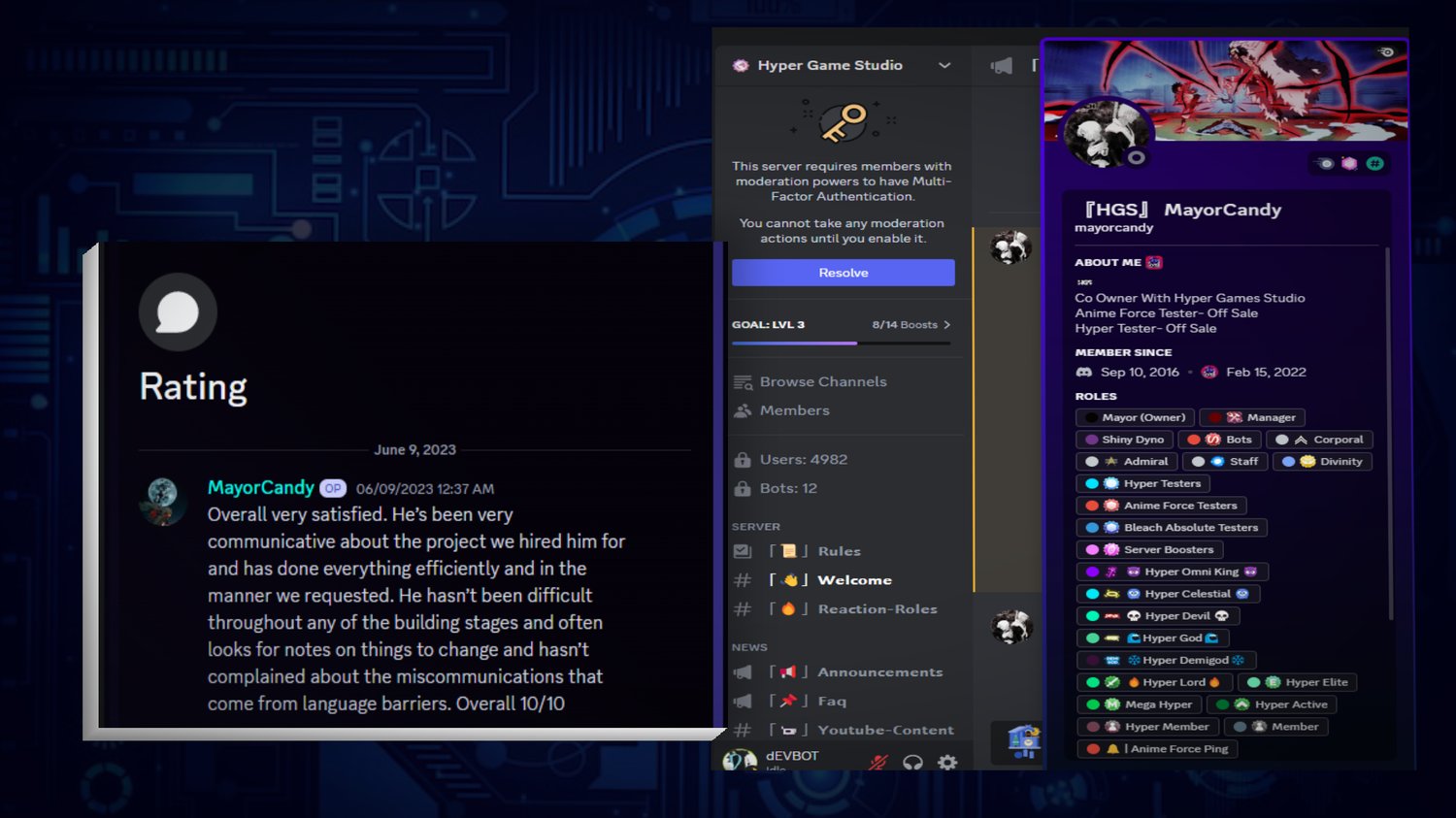This screenshot has height=818, width=1456.
Task: Click the Bots role tag
Action: [x=1220, y=440]
